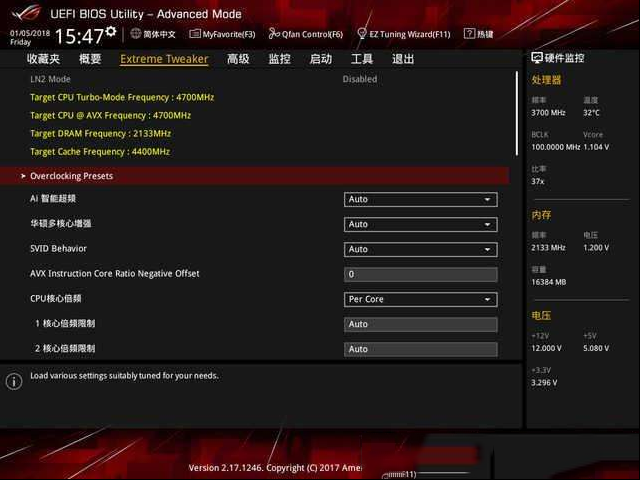Open 华硕多核心增强 dropdown
Image resolution: width=640 pixels, height=480 pixels.
click(x=421, y=224)
